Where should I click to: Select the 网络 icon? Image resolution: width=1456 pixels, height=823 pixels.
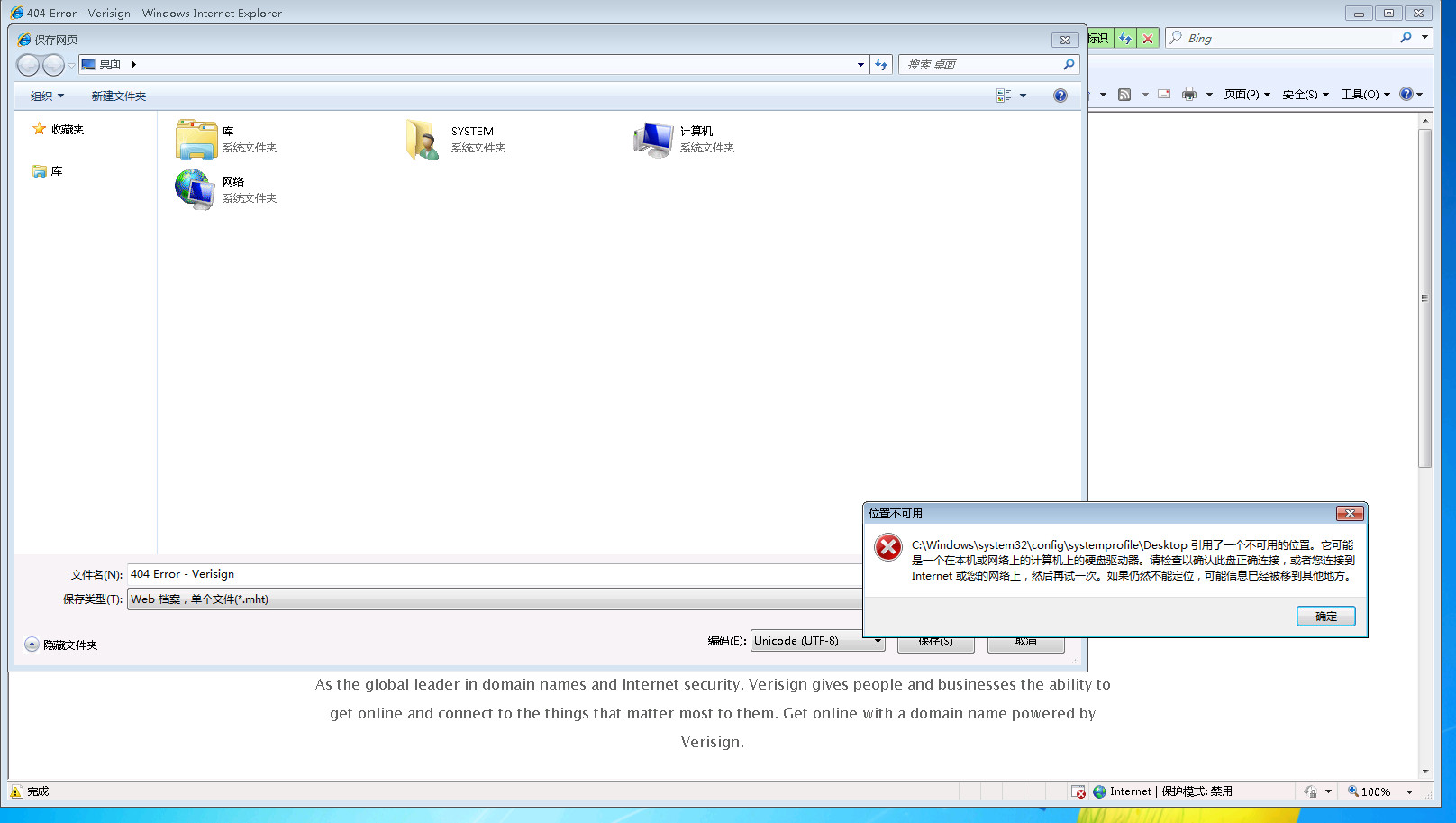[196, 189]
